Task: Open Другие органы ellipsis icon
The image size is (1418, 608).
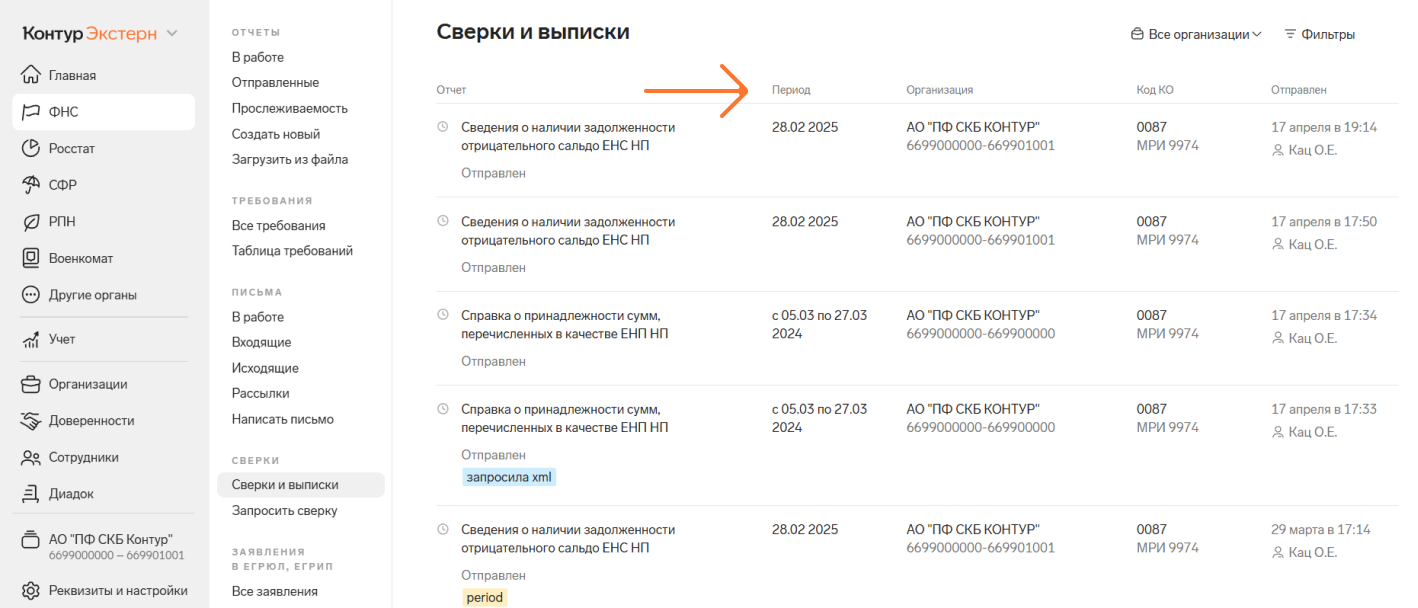Action: pos(30,295)
